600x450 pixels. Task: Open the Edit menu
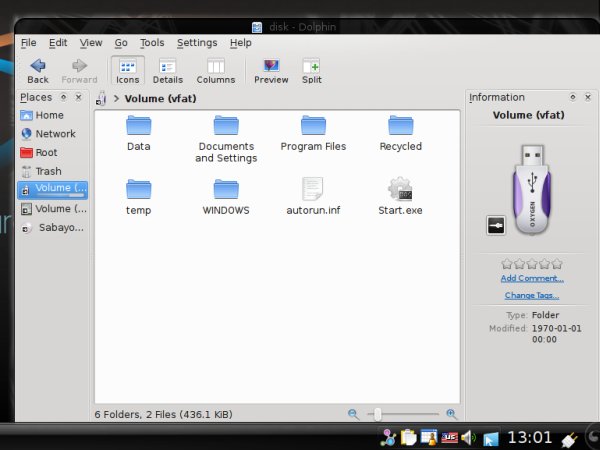58,42
